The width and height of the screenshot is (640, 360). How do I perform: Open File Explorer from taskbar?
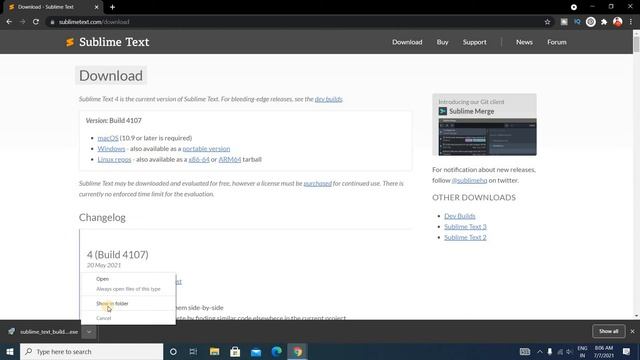click(214, 351)
